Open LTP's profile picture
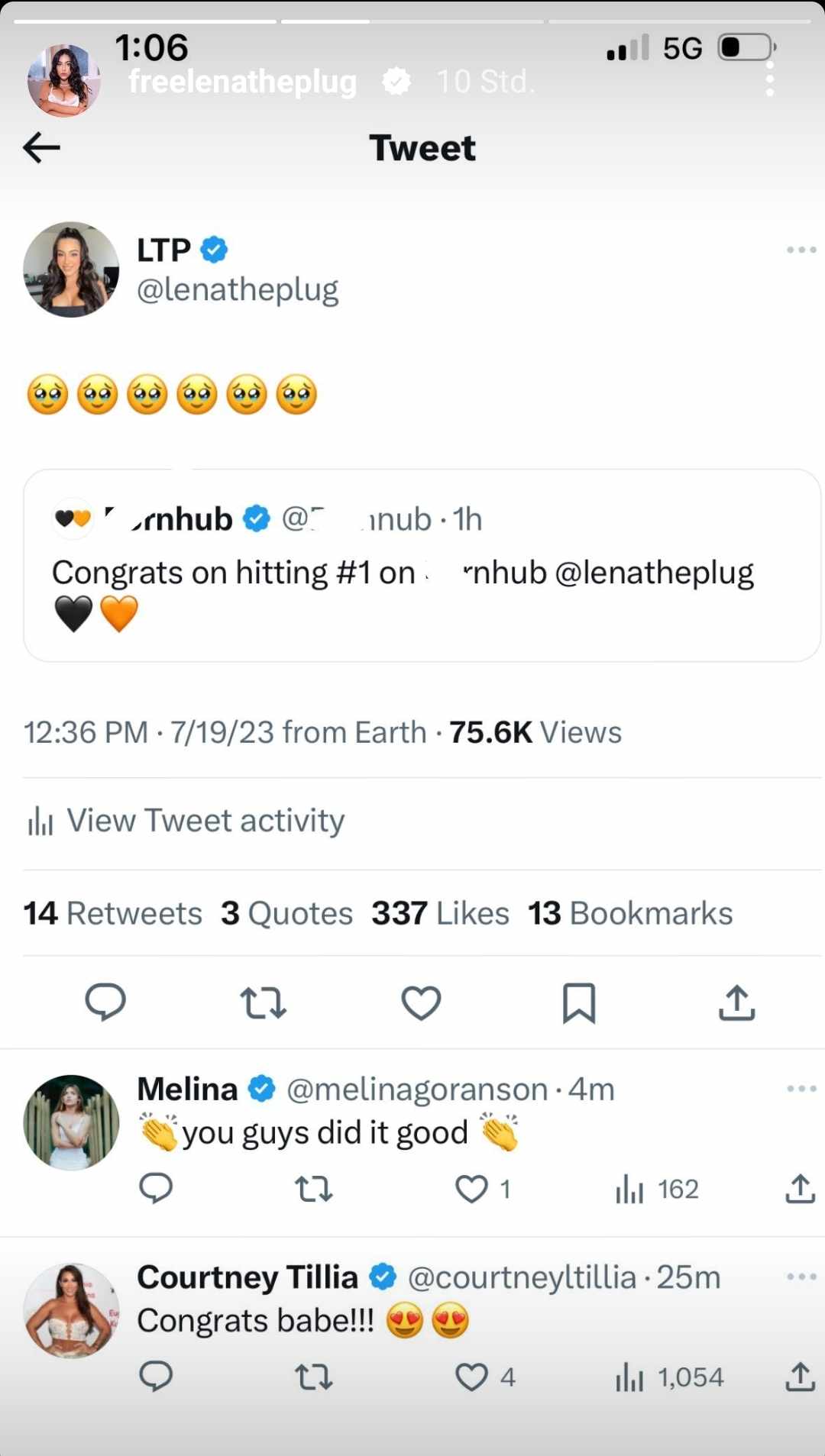 pos(71,270)
